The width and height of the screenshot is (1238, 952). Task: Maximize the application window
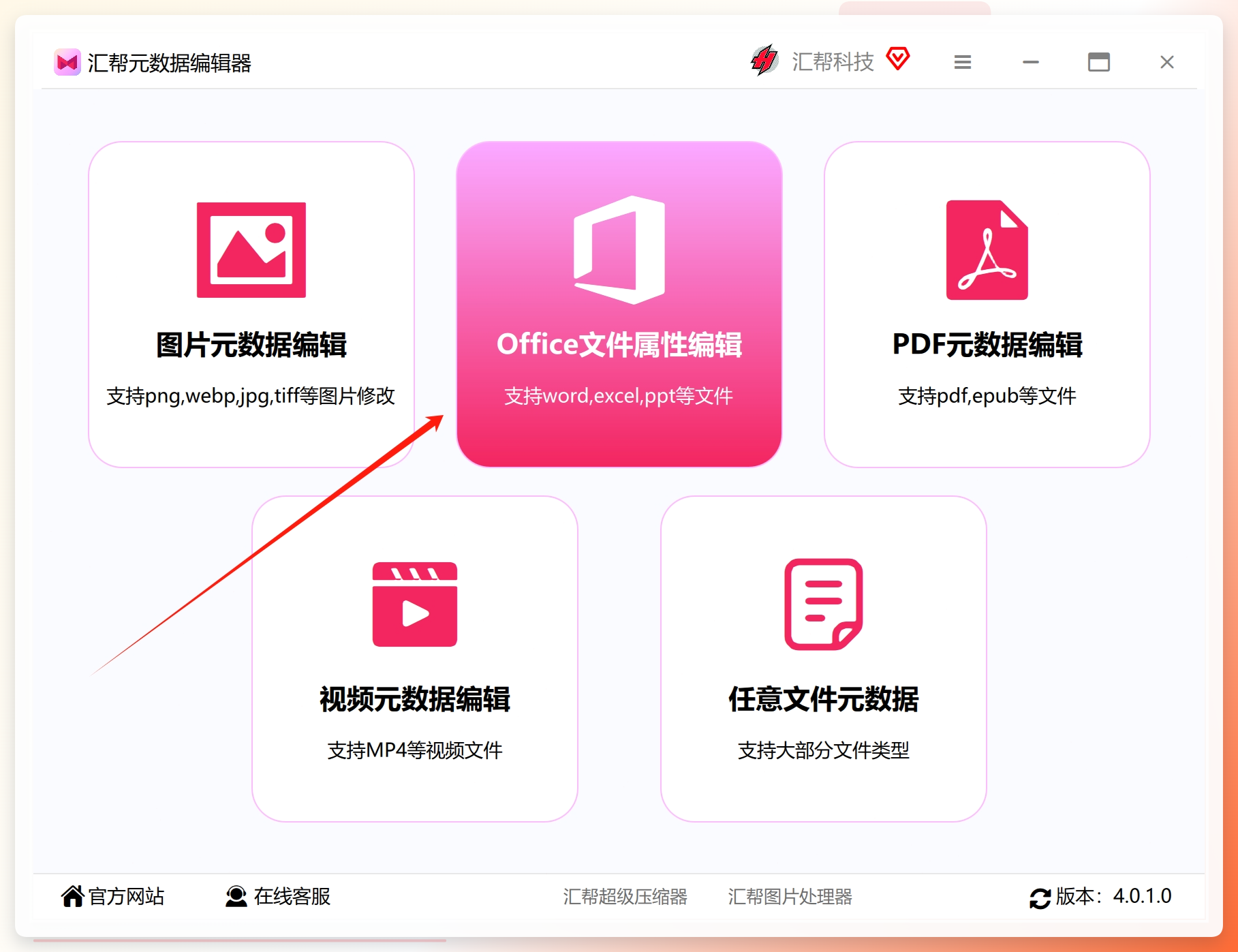1099,62
